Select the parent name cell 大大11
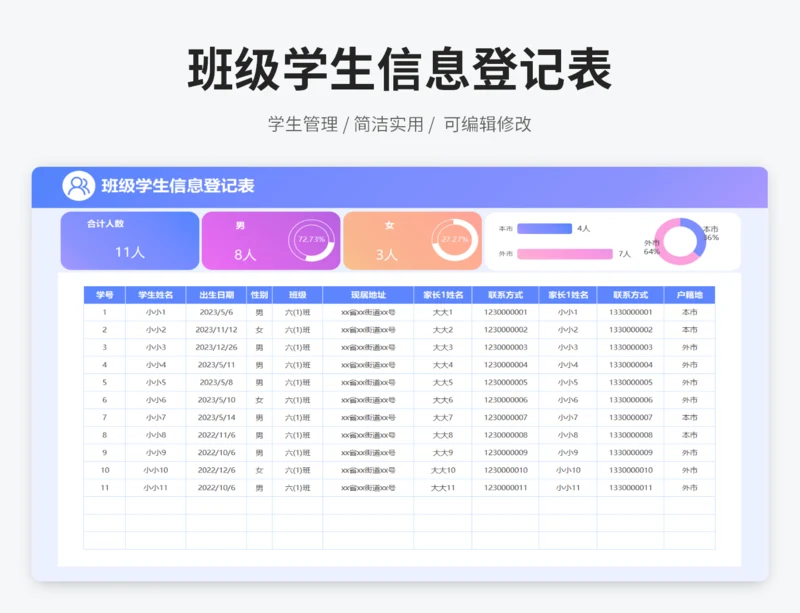This screenshot has height=613, width=800. coord(443,487)
